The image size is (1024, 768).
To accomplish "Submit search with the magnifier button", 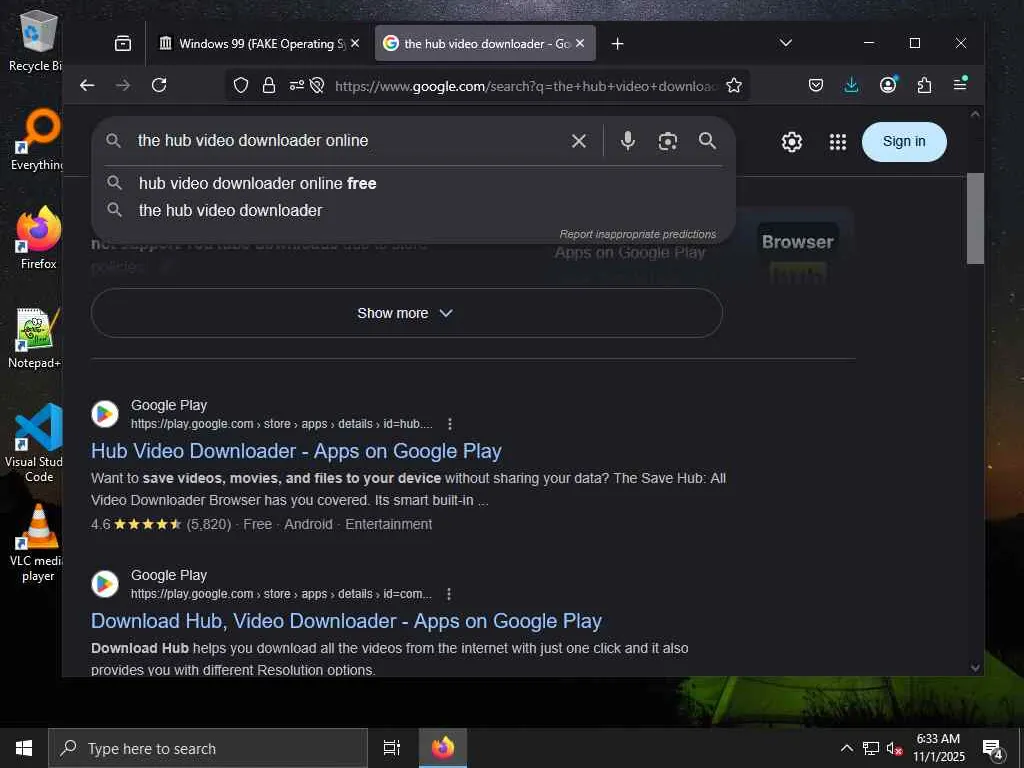I will [707, 141].
